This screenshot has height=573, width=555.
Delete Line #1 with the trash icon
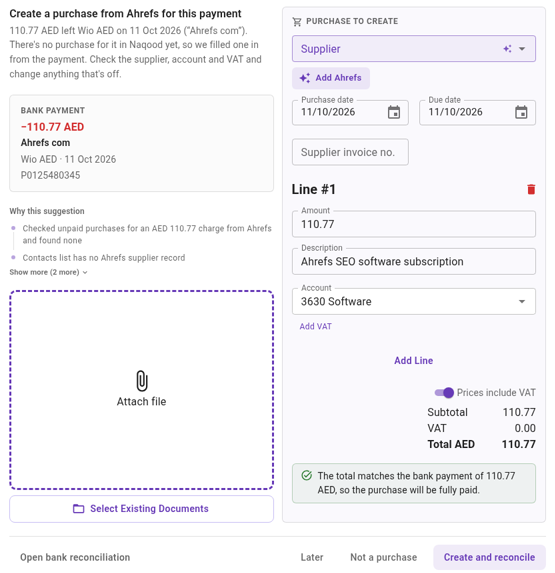pyautogui.click(x=531, y=189)
